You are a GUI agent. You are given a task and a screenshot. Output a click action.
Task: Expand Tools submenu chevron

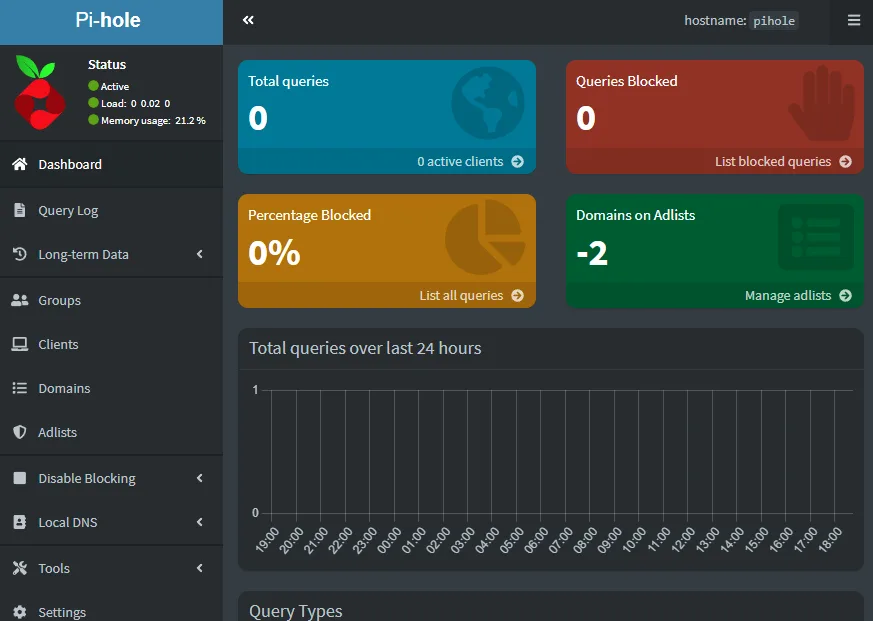pyautogui.click(x=200, y=568)
